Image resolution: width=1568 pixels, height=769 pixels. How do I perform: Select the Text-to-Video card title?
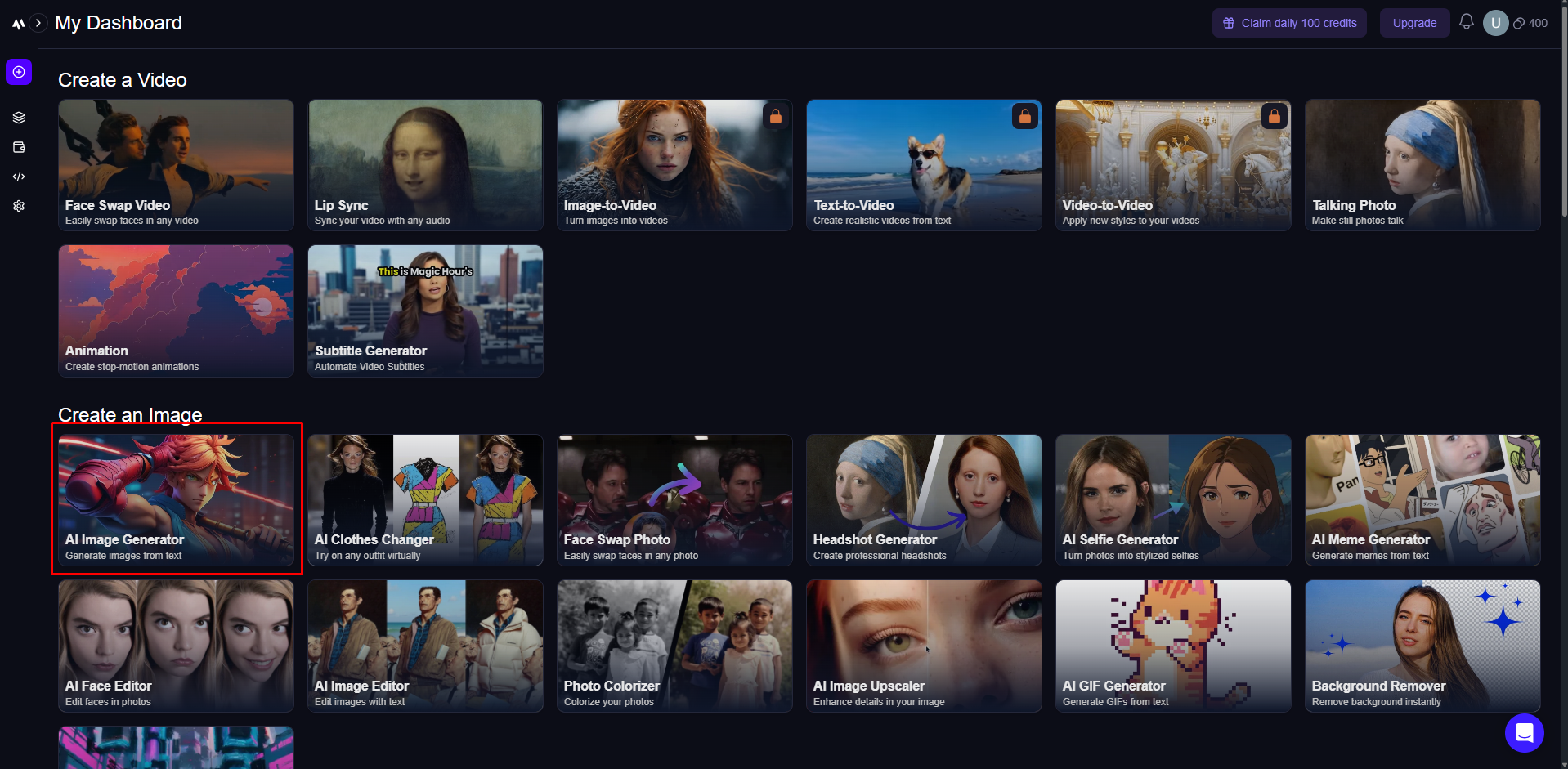[x=853, y=206]
